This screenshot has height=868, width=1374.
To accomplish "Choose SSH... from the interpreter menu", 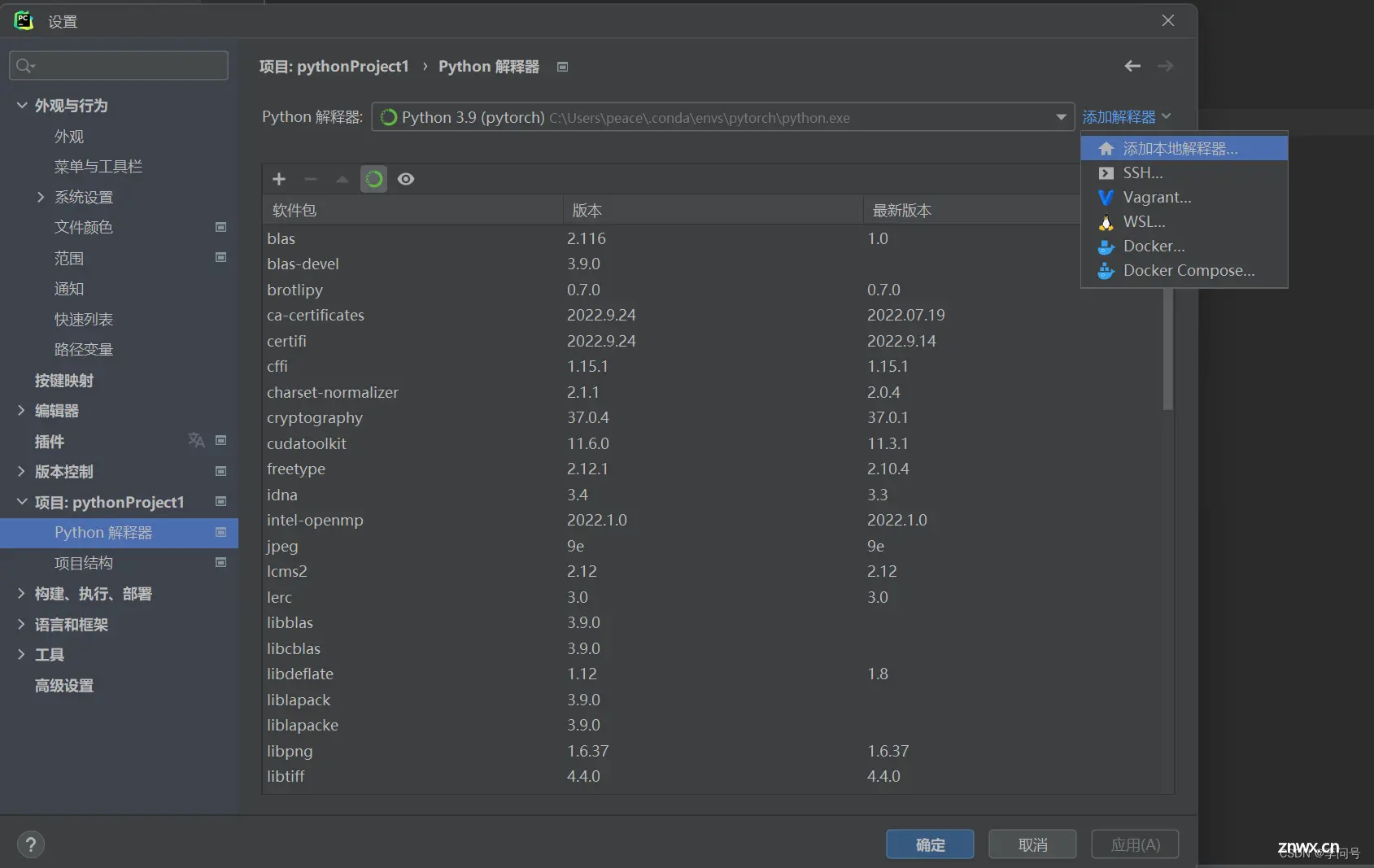I will pyautogui.click(x=1184, y=172).
